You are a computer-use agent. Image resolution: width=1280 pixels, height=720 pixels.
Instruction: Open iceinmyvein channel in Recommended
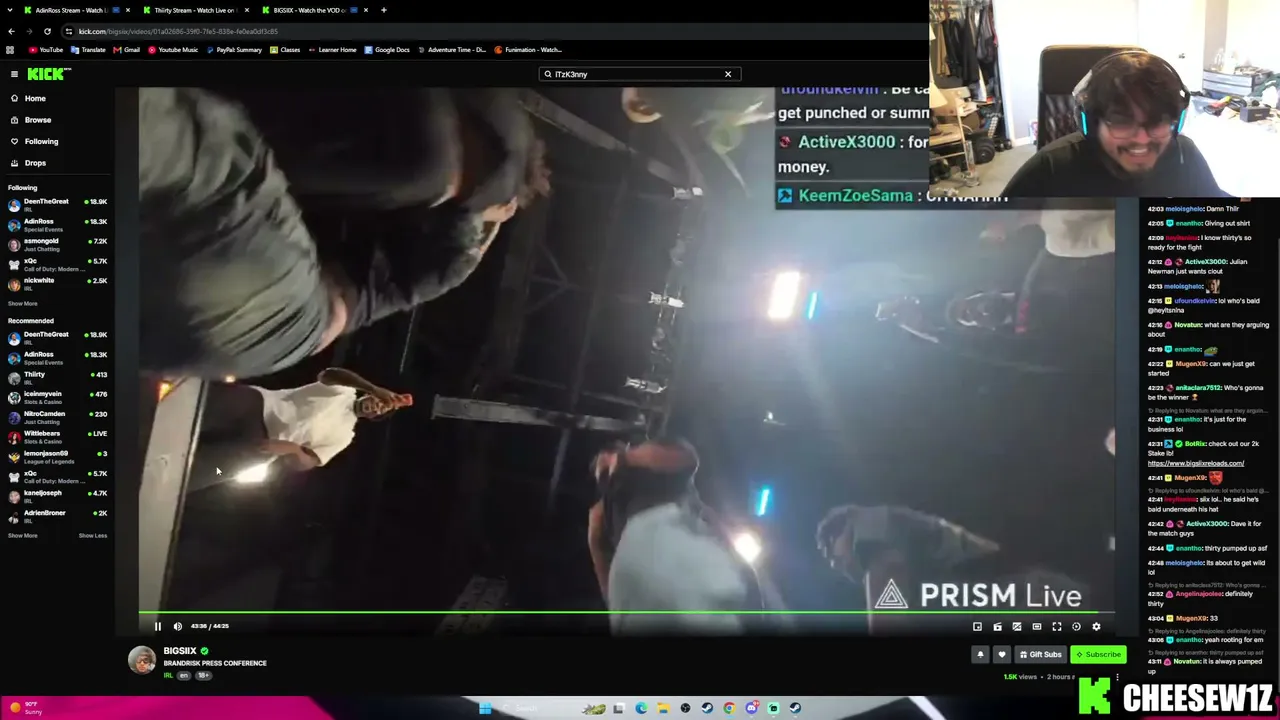pos(58,397)
